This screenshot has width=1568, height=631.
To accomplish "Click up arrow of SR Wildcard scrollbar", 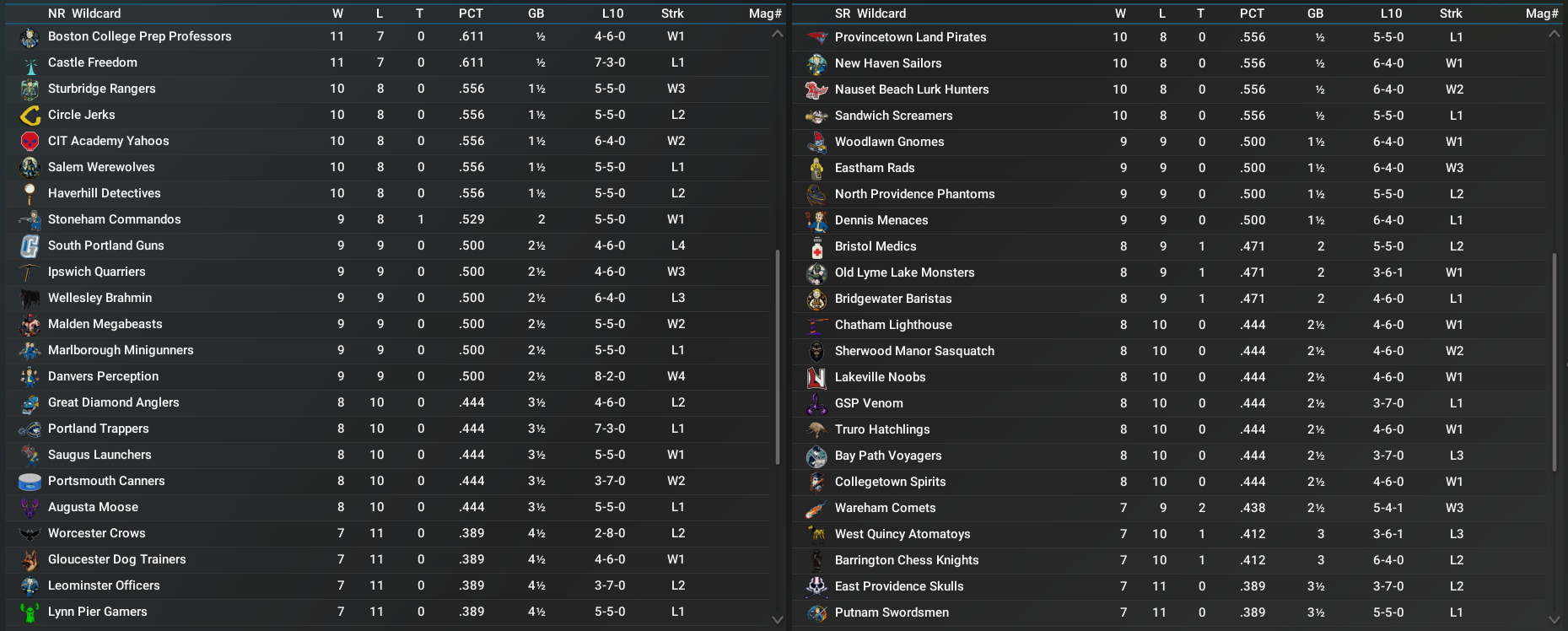I will point(1555,34).
